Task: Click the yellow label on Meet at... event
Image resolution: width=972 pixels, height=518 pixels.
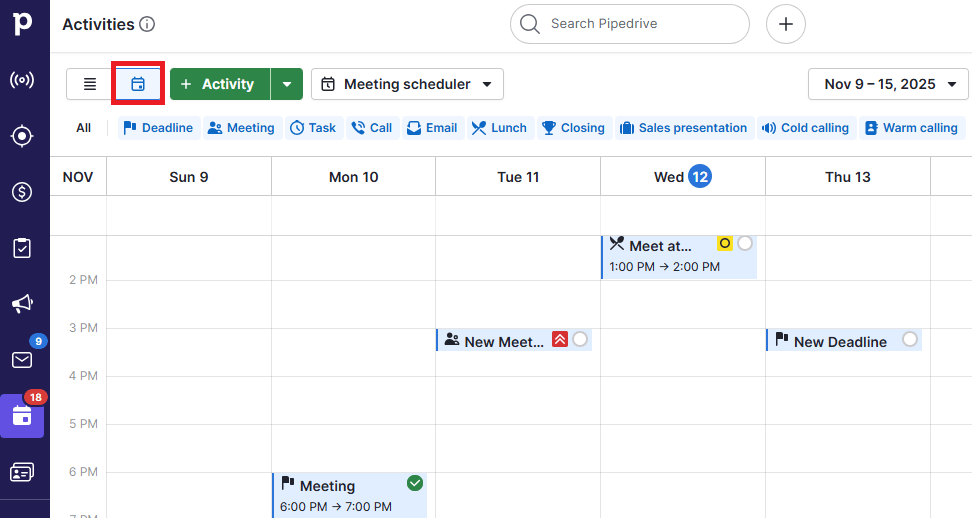Action: 724,243
